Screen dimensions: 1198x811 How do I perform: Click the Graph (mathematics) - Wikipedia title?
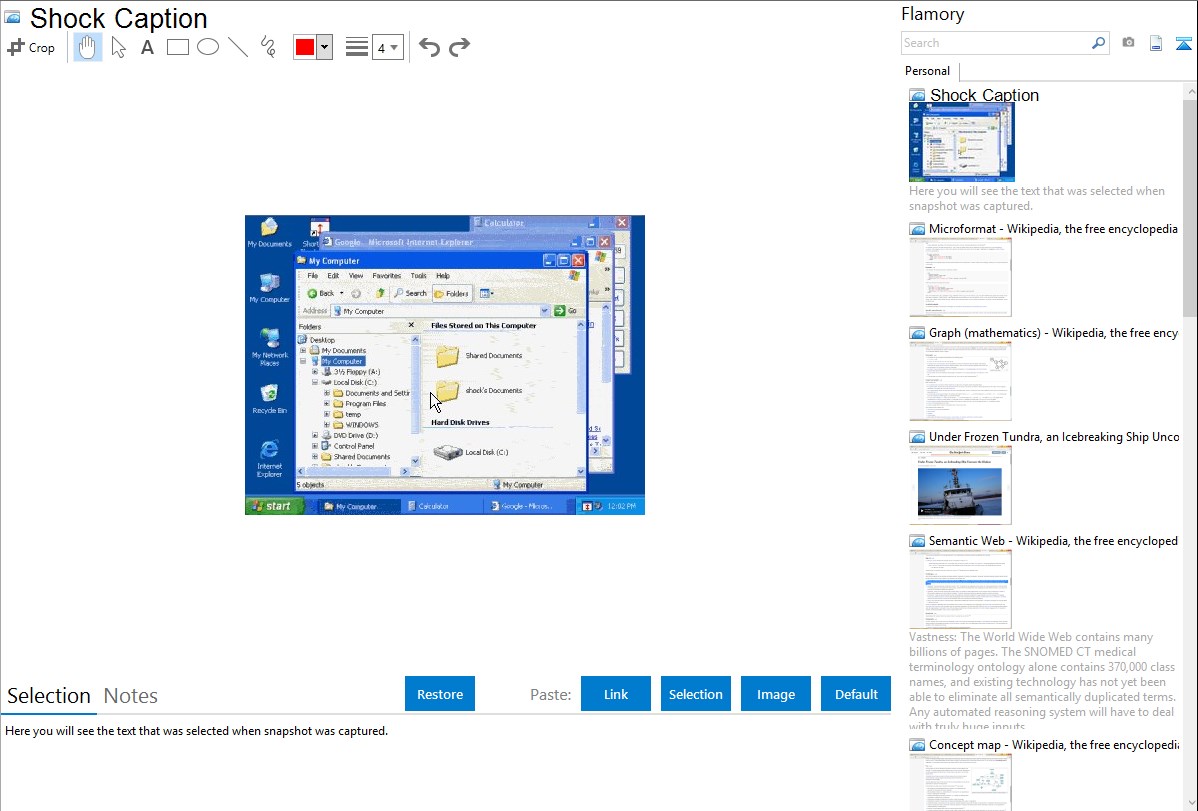click(1053, 333)
